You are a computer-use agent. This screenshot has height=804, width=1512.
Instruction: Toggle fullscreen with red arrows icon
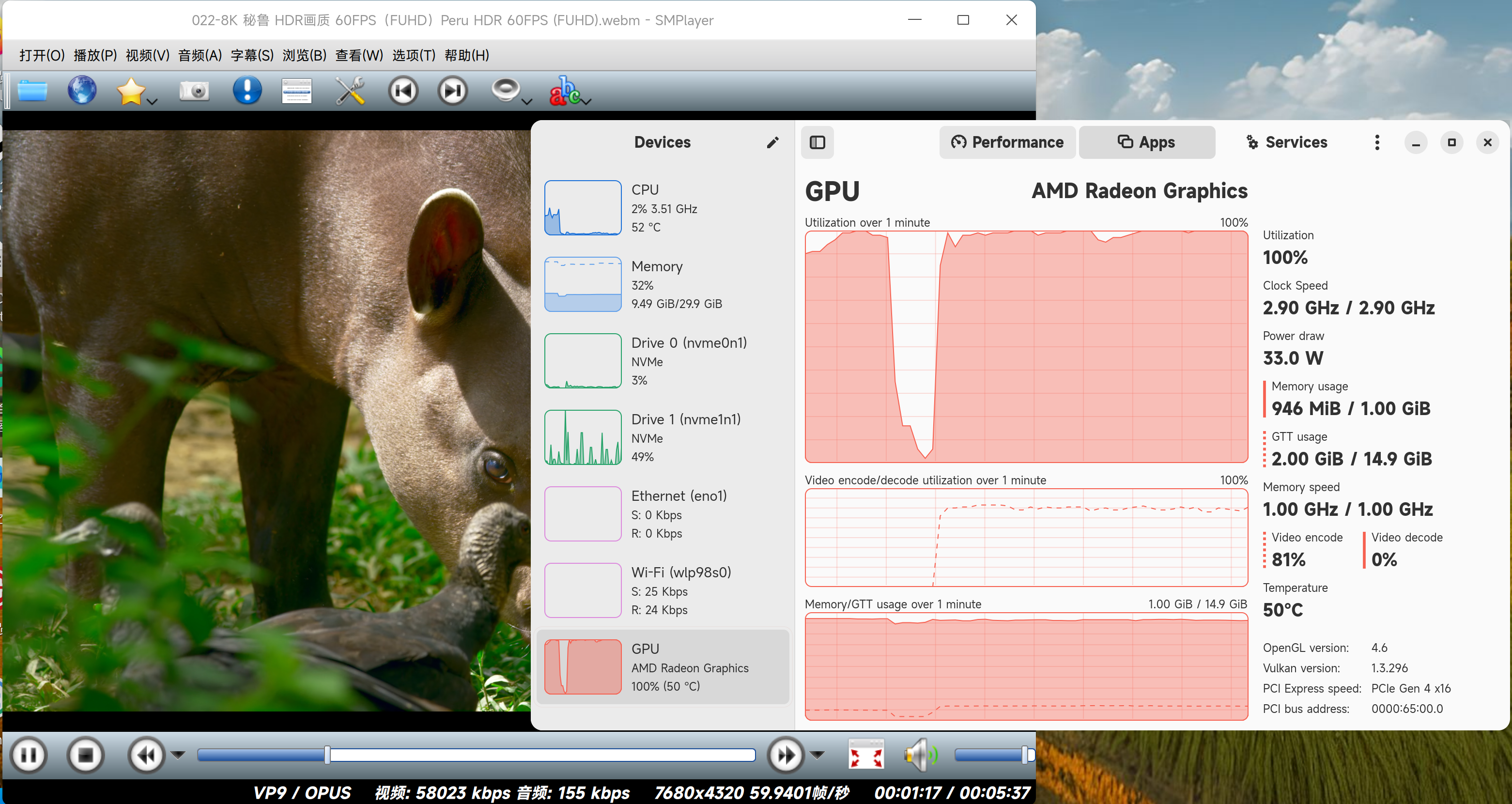tap(866, 755)
